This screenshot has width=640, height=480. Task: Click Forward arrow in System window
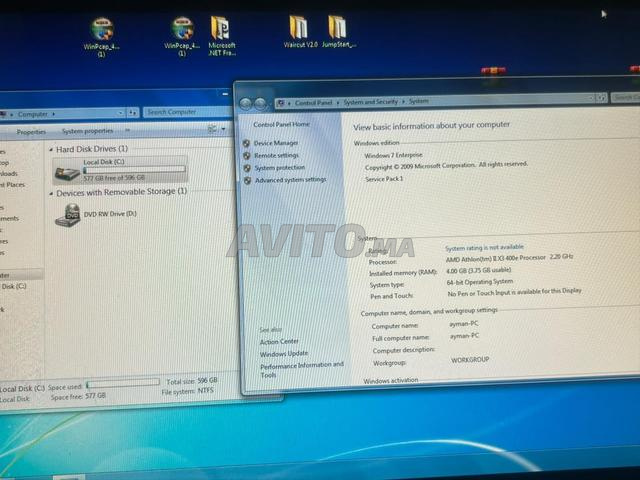click(x=260, y=104)
